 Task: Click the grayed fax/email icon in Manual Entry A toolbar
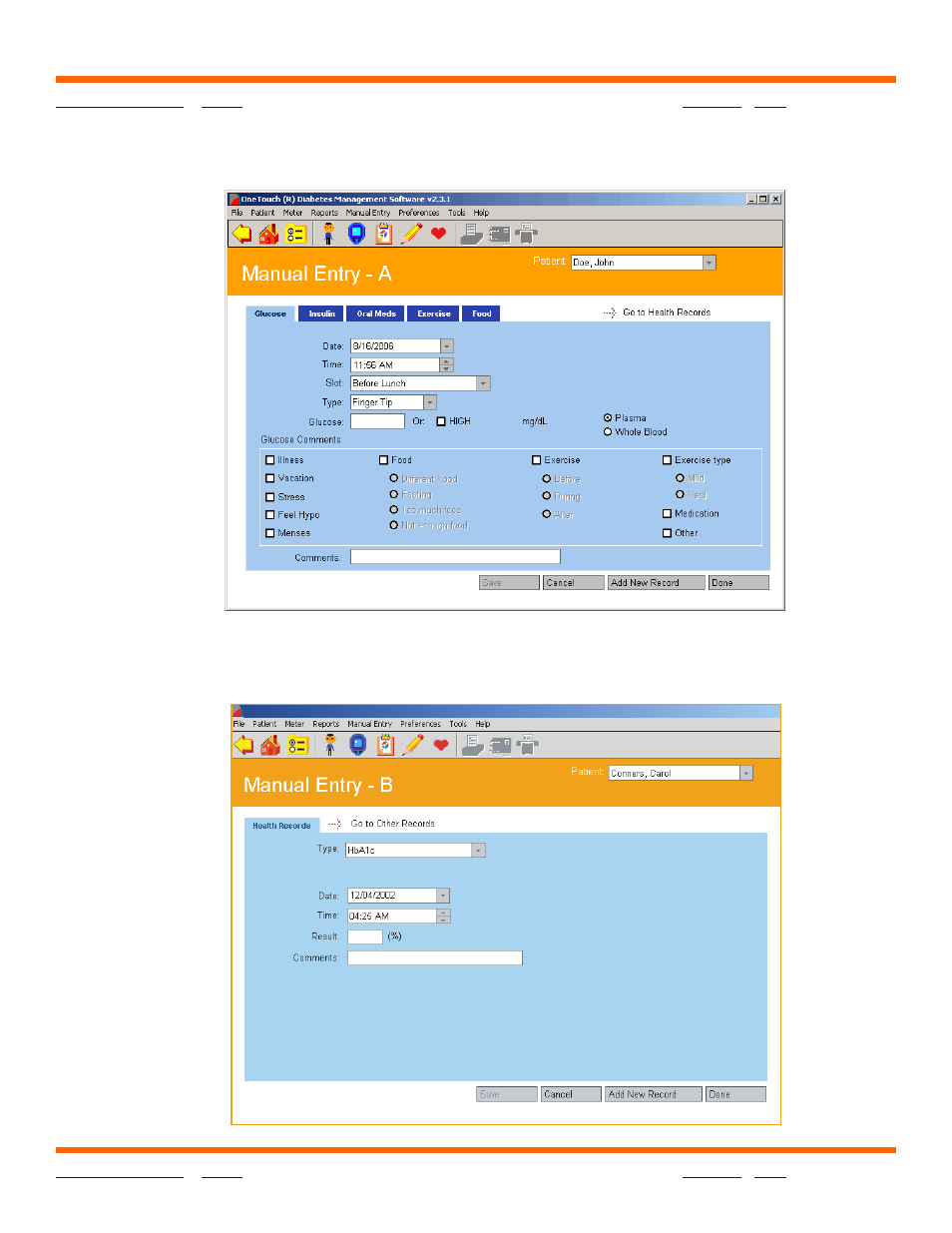[x=499, y=234]
